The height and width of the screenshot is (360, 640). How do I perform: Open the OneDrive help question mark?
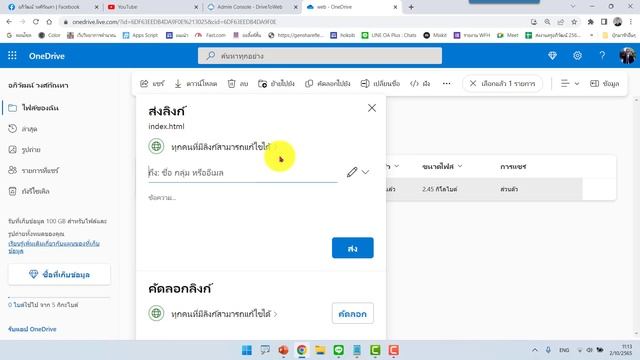tap(602, 56)
